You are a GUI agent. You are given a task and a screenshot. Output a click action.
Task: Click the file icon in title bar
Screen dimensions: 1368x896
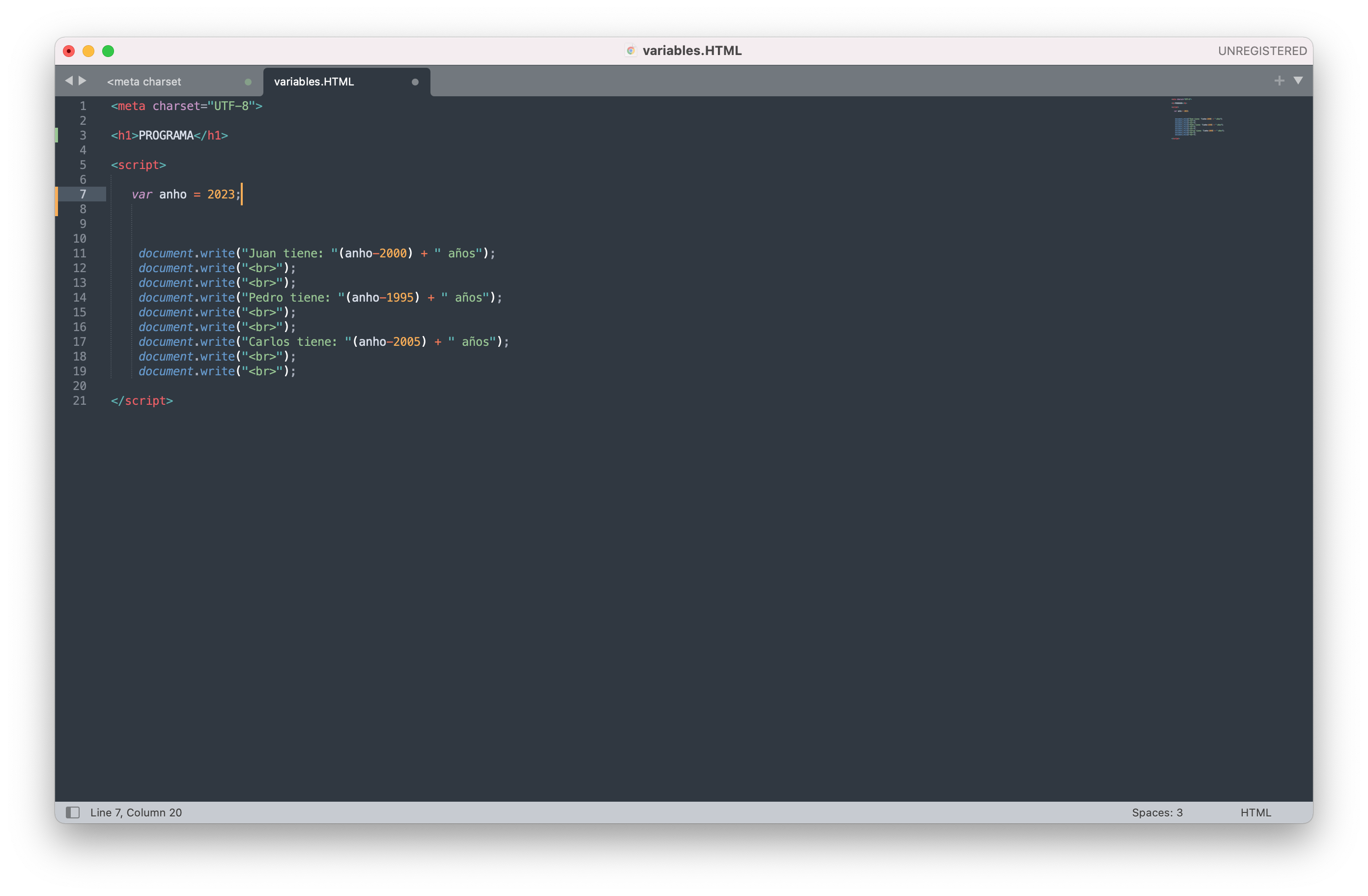click(x=630, y=51)
